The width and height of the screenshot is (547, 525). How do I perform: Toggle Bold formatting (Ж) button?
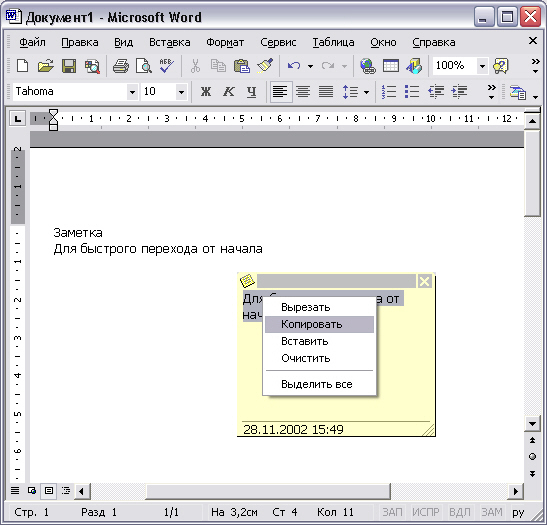tap(206, 92)
